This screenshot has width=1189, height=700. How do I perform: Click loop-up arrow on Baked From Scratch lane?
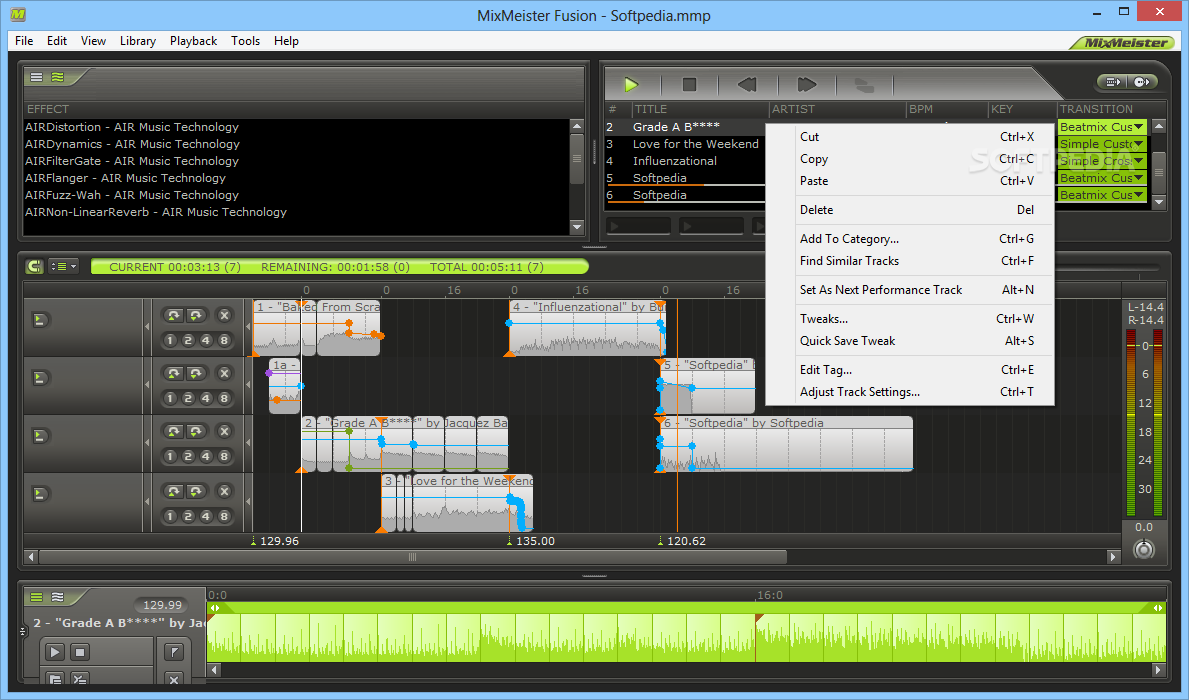point(174,315)
